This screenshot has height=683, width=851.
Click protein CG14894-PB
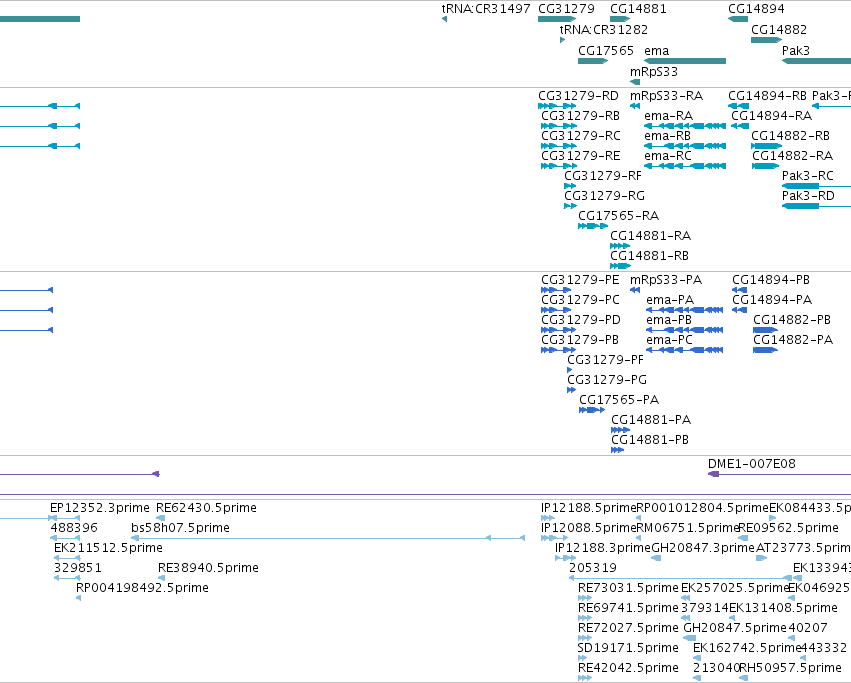point(771,280)
